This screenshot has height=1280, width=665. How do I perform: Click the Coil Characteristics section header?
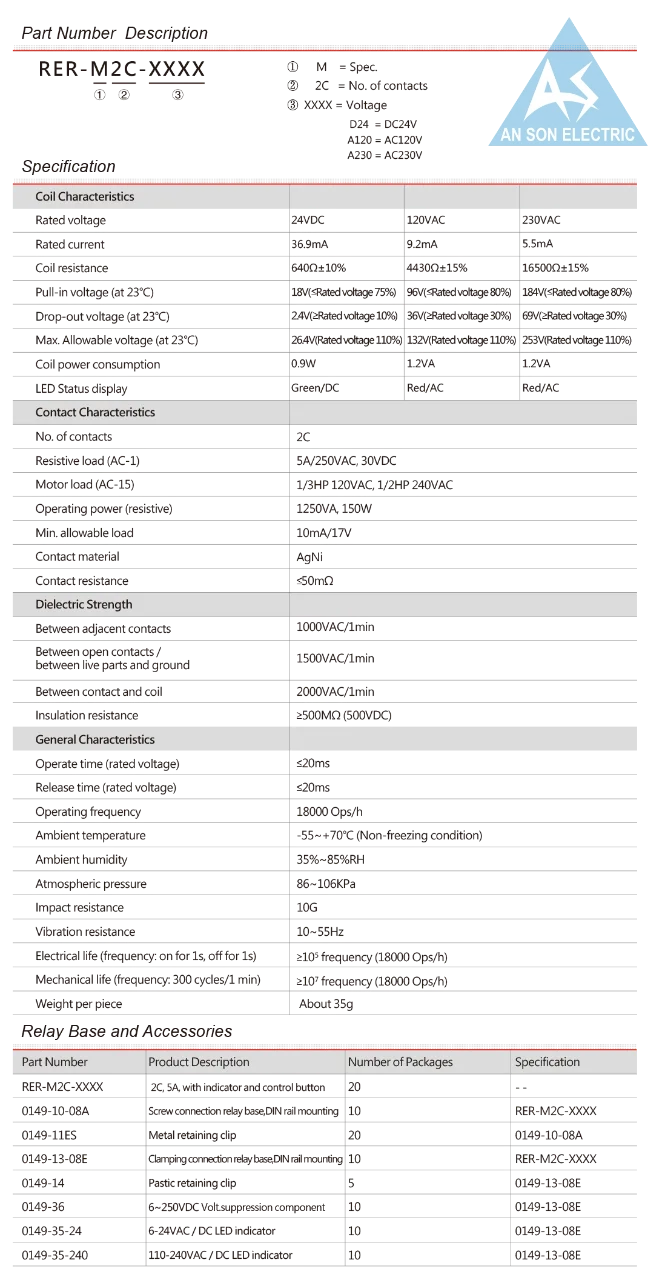(85, 196)
